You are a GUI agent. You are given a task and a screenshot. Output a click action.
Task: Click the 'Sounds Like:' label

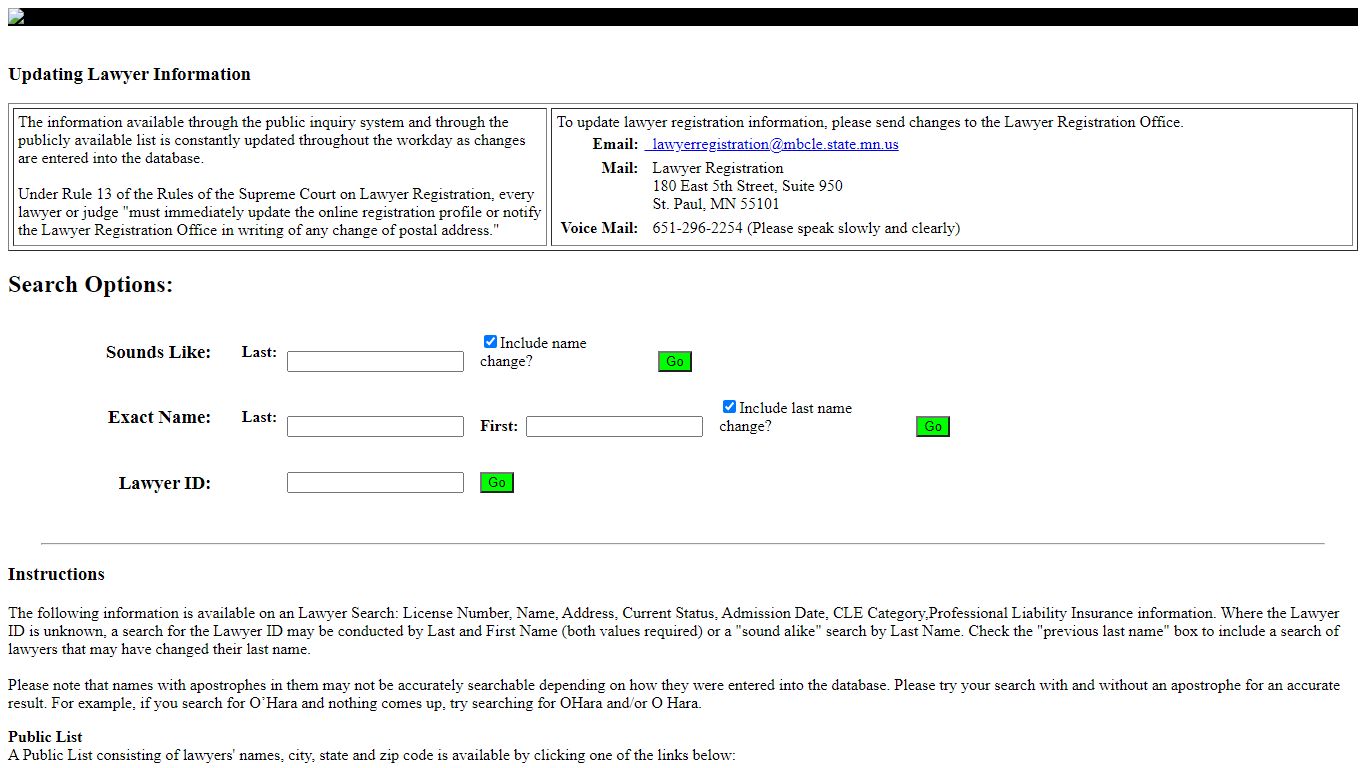tap(159, 352)
